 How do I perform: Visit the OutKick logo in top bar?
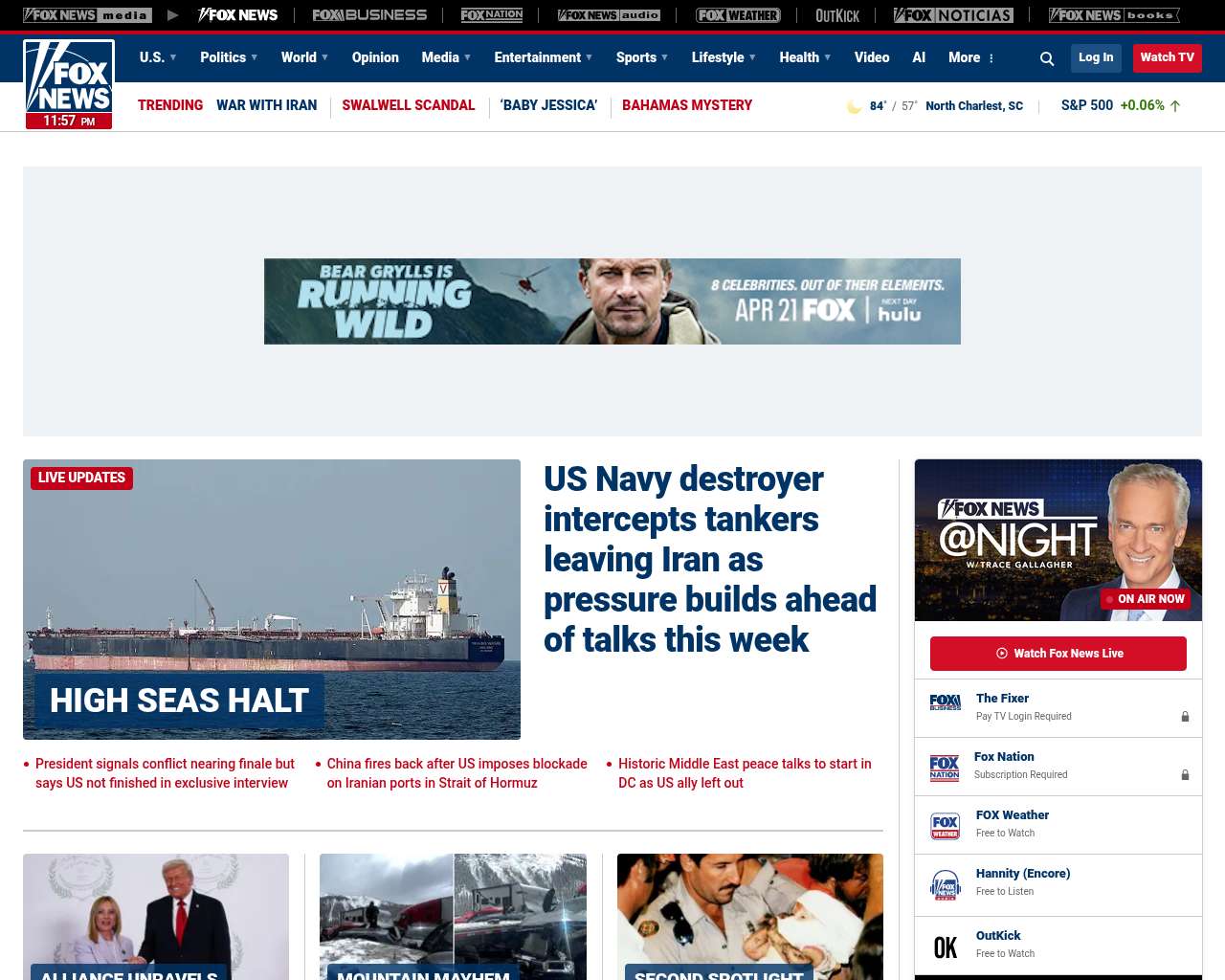pos(837,15)
